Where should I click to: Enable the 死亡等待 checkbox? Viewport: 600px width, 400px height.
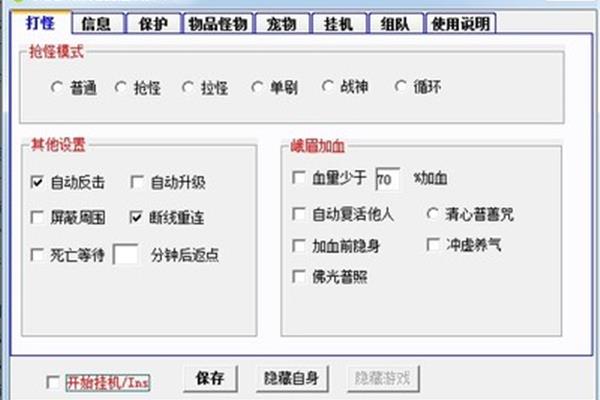coord(37,255)
